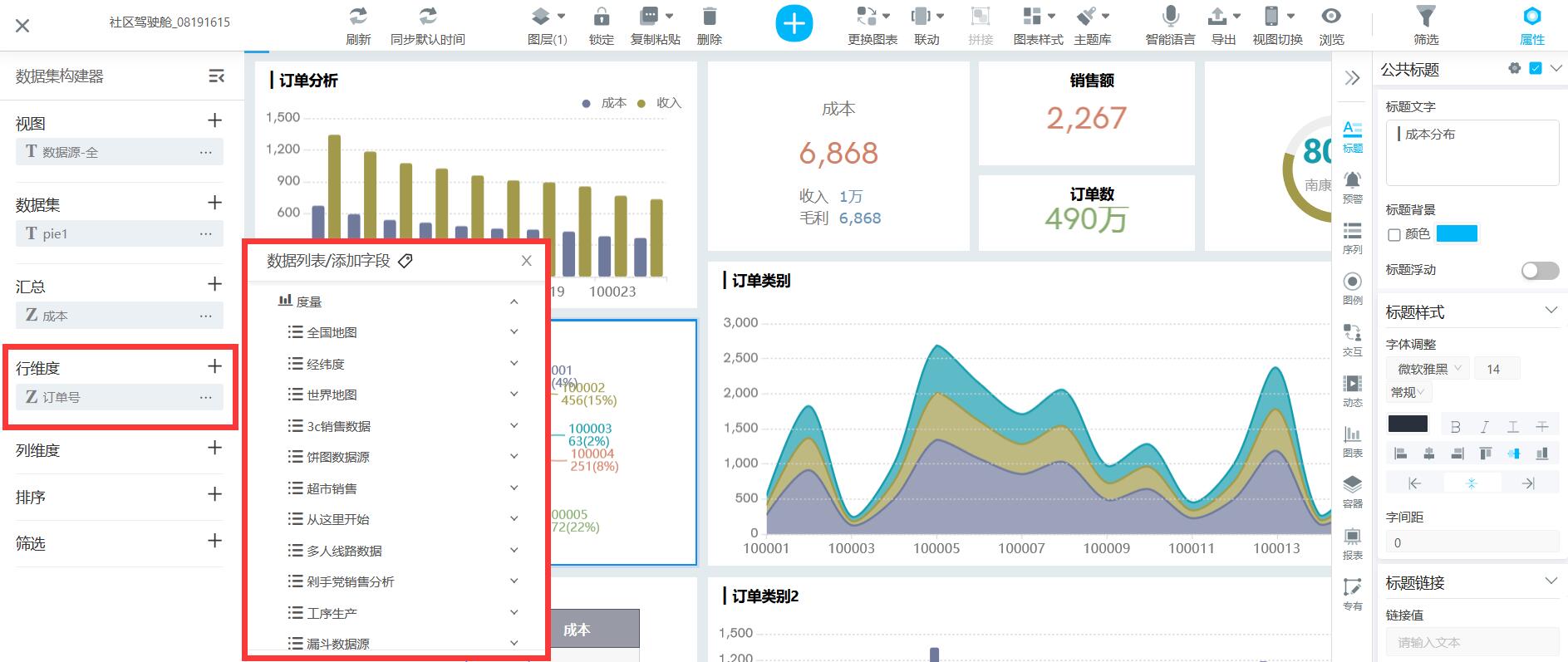Click the blue title background color swatch

pos(1457,234)
